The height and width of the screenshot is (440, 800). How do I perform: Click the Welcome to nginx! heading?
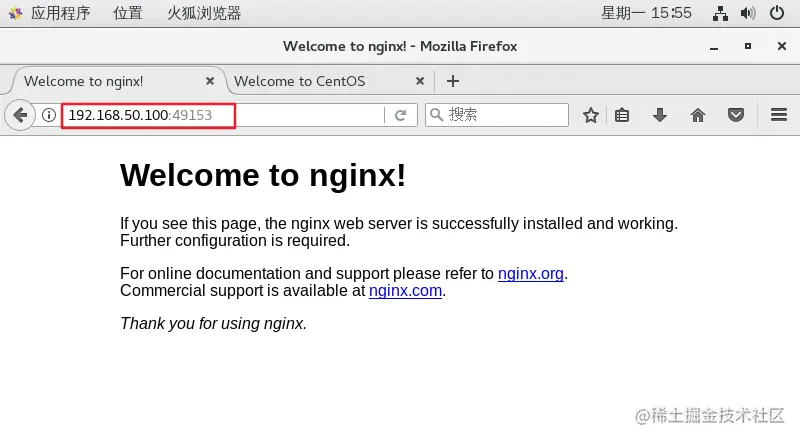coord(263,176)
